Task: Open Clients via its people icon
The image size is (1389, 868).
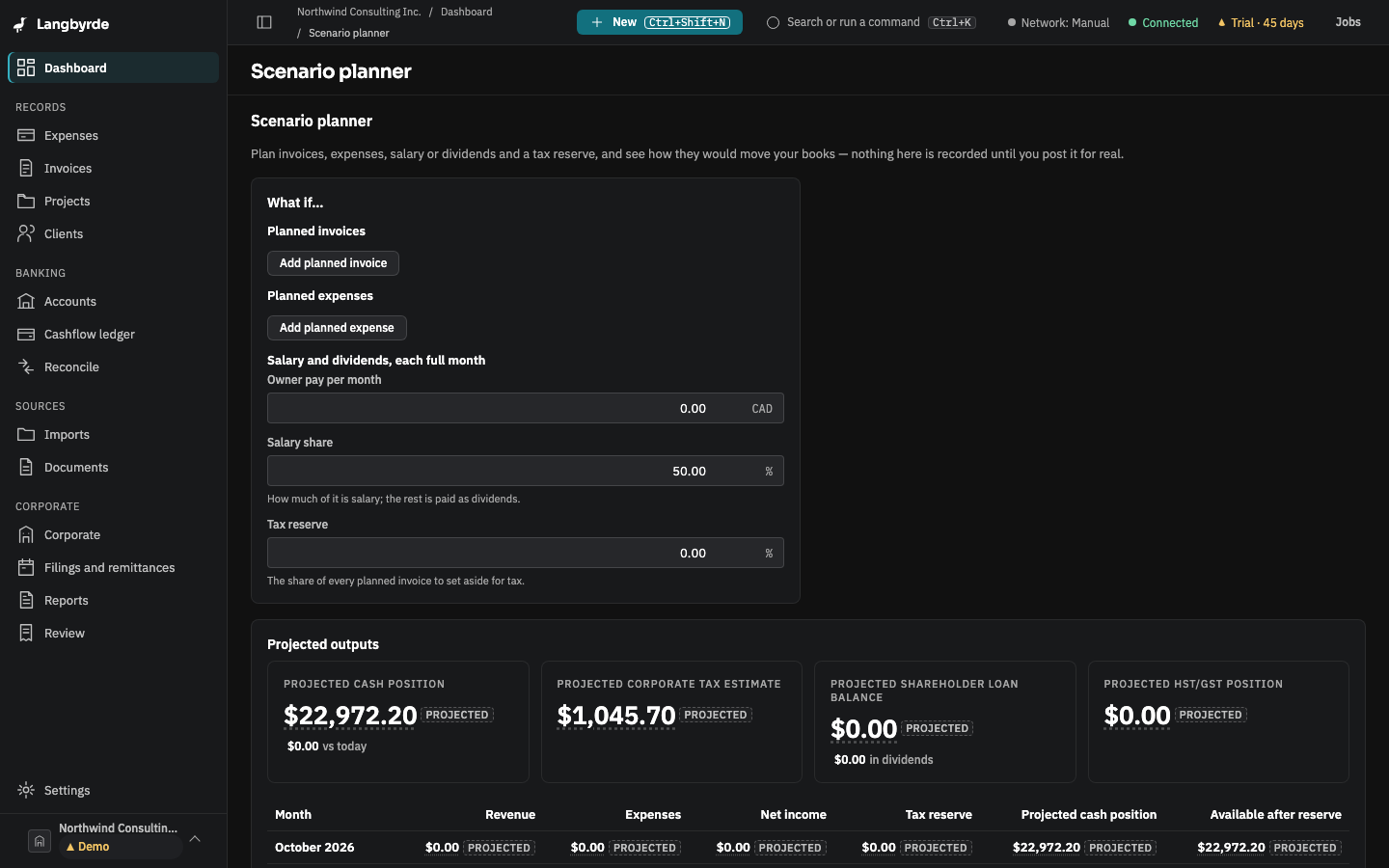Action: tap(26, 233)
